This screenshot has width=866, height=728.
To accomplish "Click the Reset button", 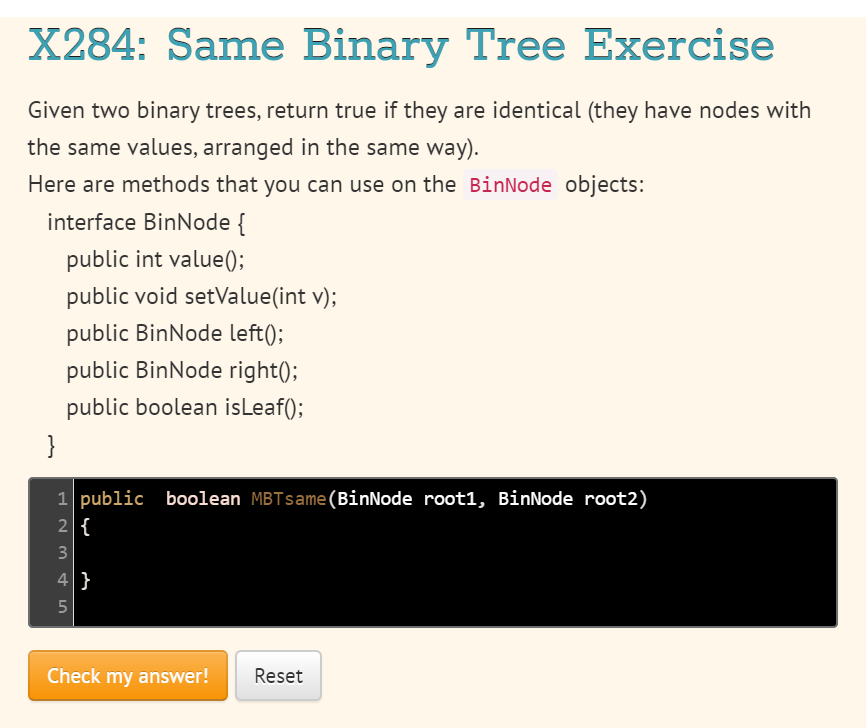I will [278, 676].
